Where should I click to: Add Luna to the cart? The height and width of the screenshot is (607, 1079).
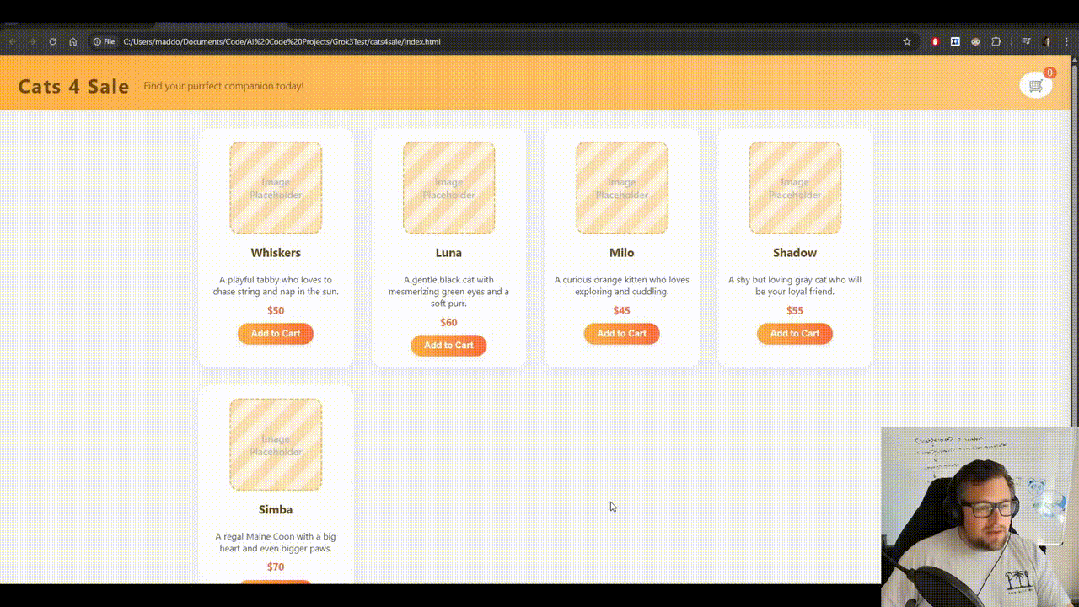click(x=448, y=345)
